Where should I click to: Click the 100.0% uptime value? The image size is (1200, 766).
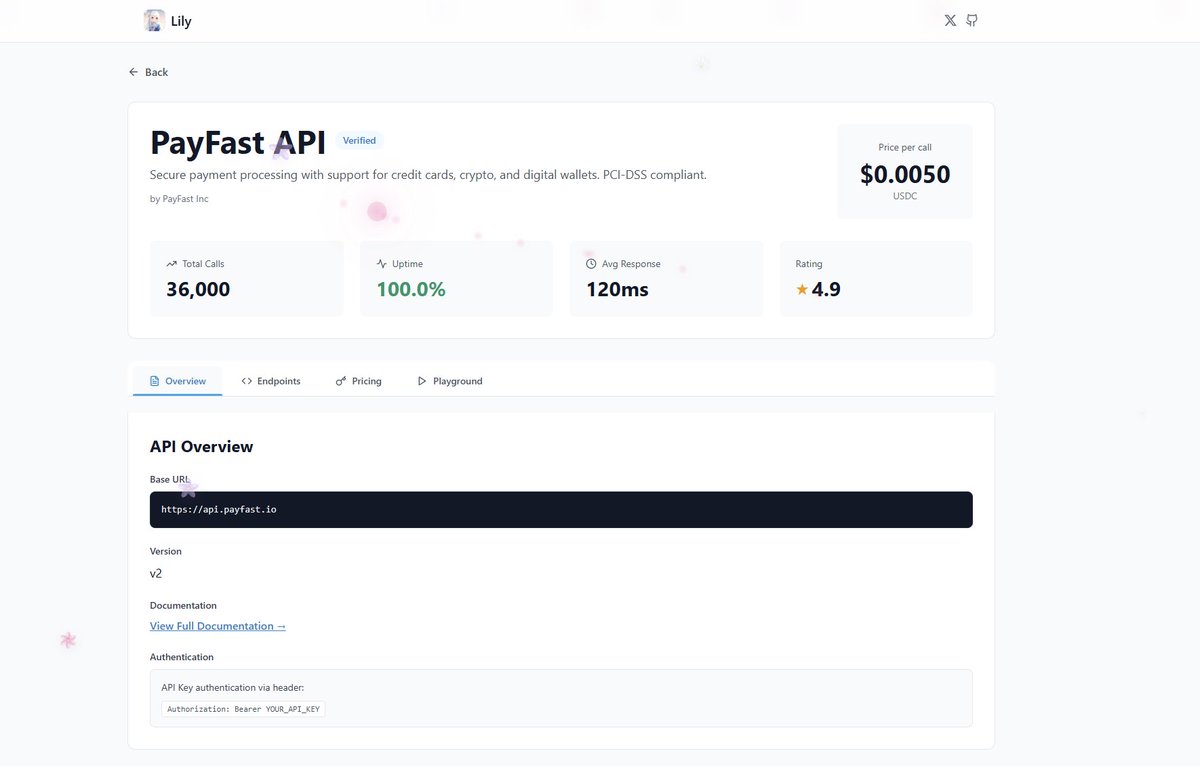[x=411, y=290]
